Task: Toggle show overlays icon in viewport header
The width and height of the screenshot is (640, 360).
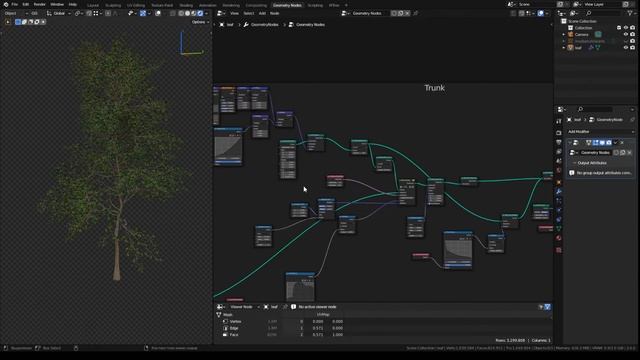Action: click(158, 13)
